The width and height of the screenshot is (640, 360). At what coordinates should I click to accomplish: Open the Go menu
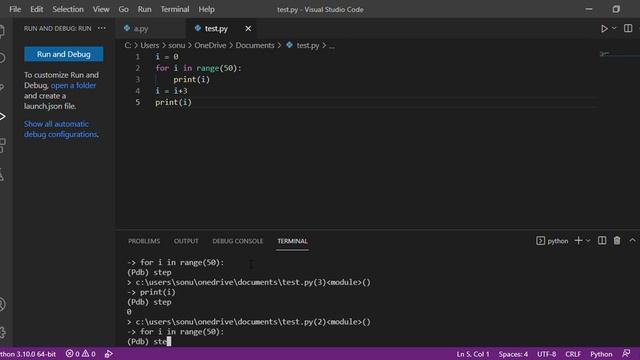coord(123,9)
